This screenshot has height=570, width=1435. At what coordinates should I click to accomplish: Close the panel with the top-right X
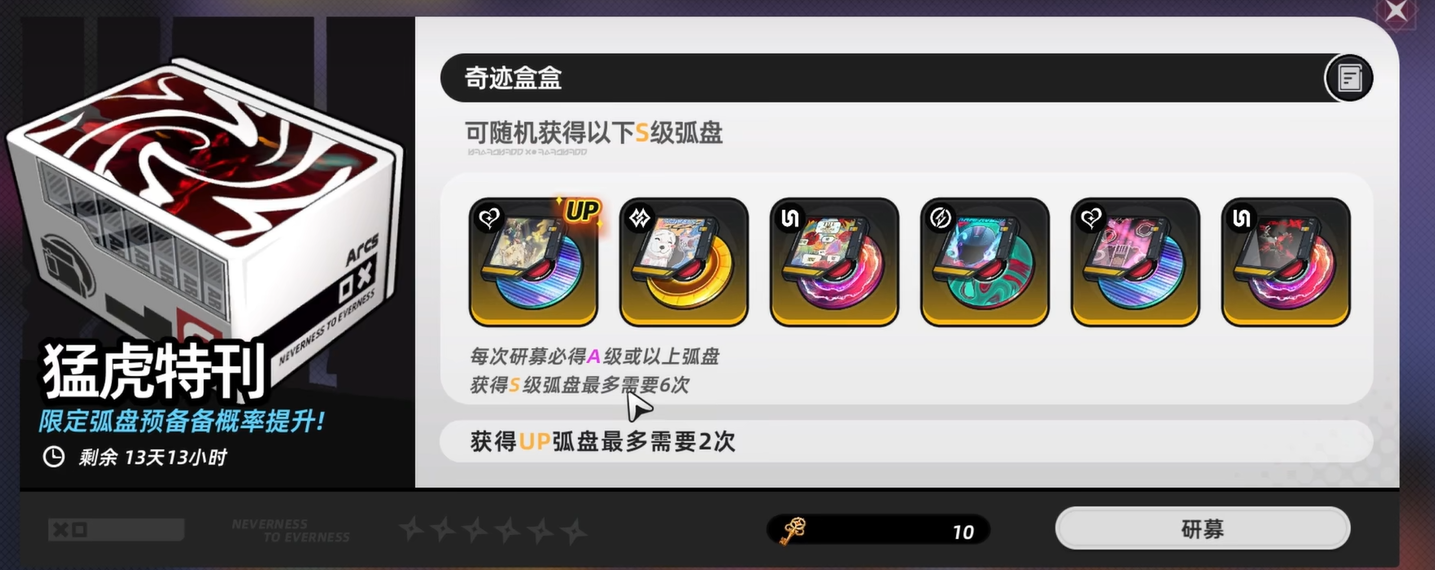click(1394, 12)
